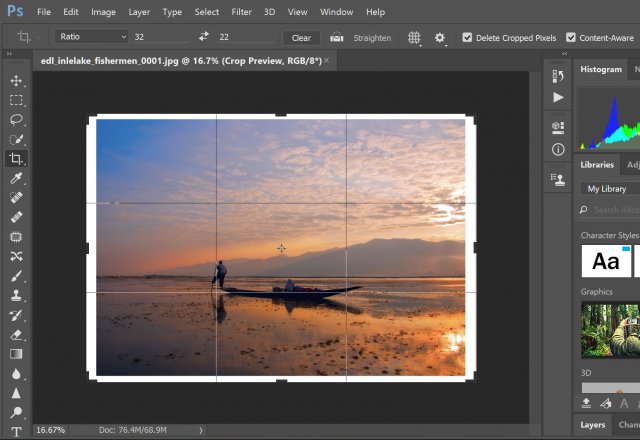
Task: Open crop overlay grid options
Action: click(x=414, y=38)
